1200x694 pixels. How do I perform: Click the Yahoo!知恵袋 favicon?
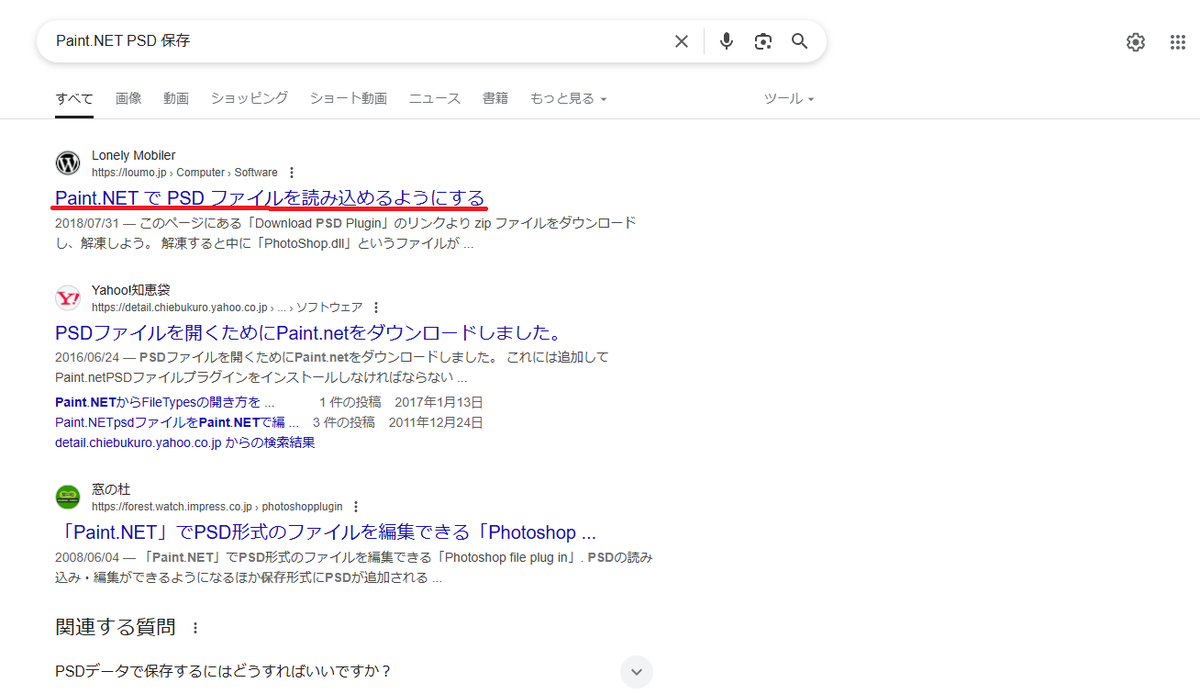(68, 298)
